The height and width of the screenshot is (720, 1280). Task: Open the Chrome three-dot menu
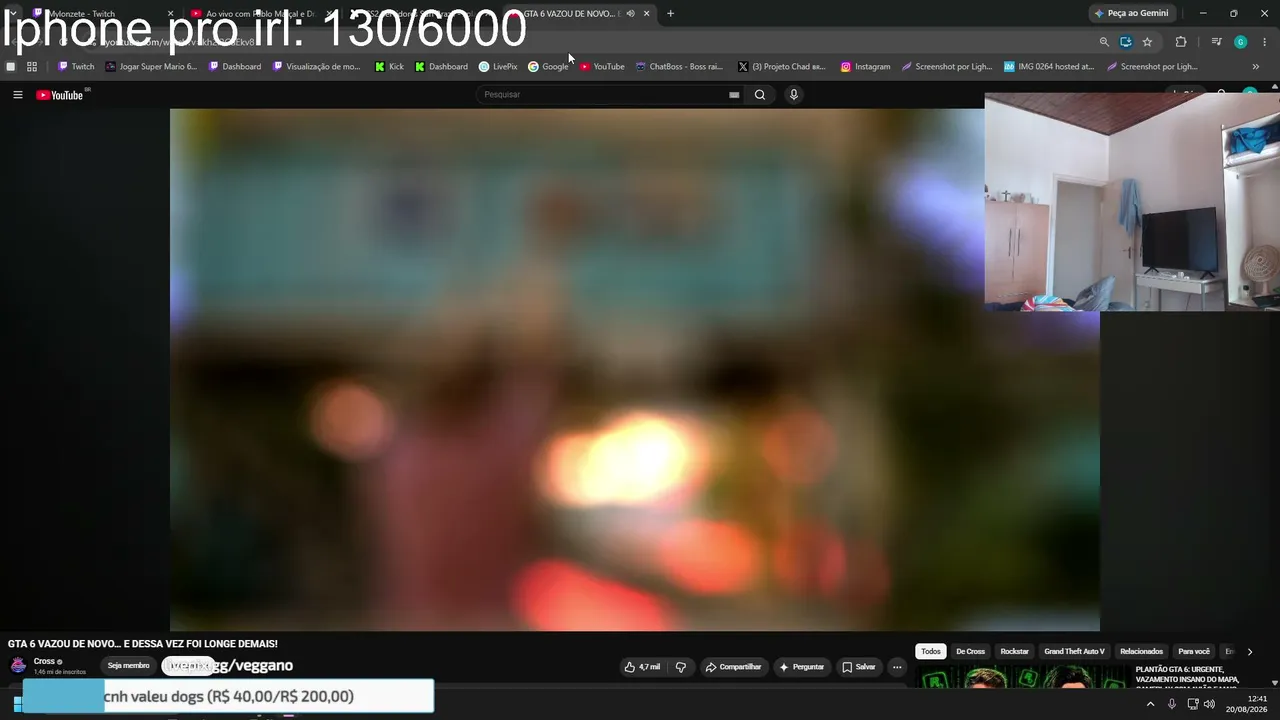[x=1265, y=42]
